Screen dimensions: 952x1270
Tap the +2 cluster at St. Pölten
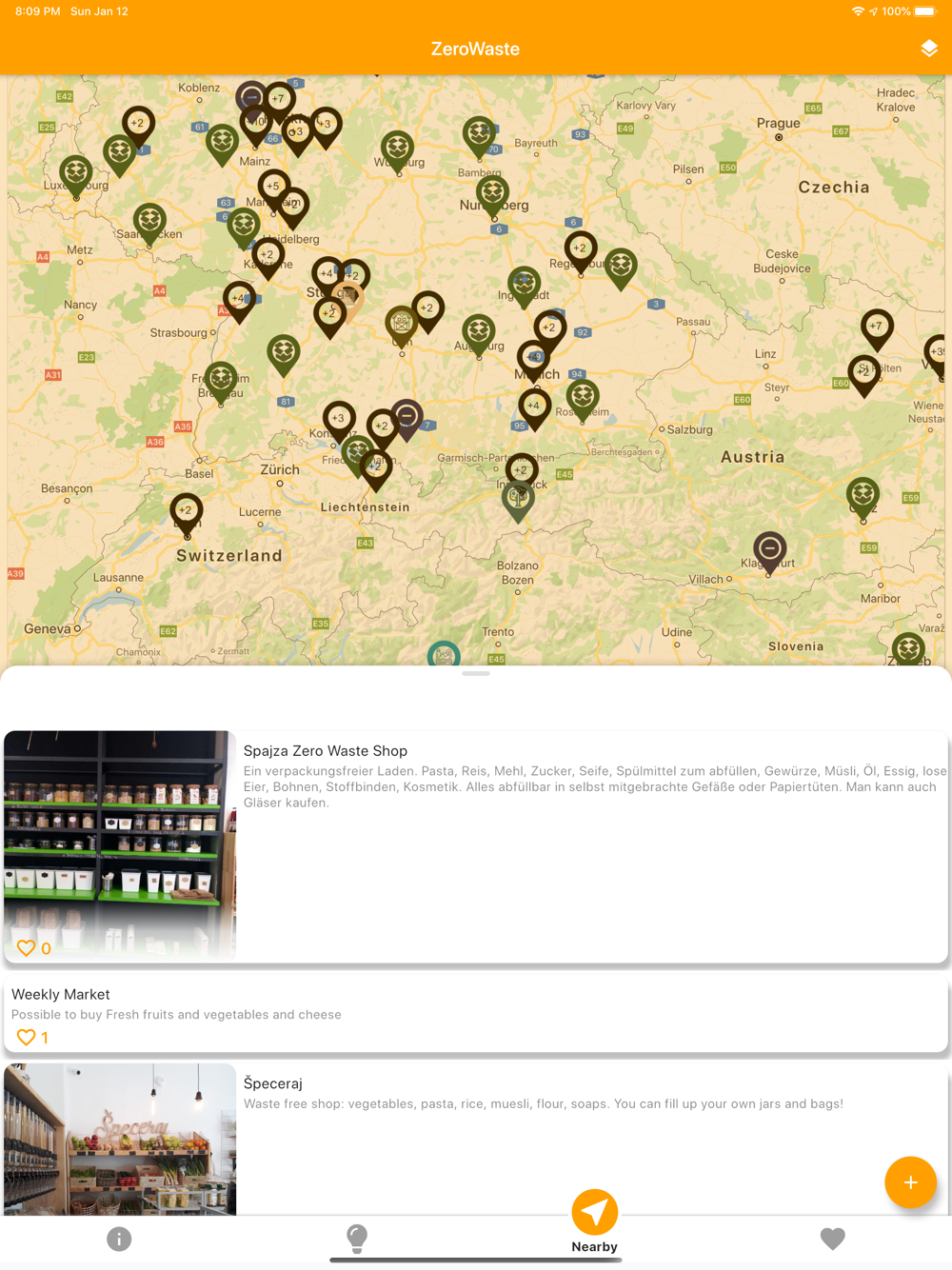click(864, 374)
